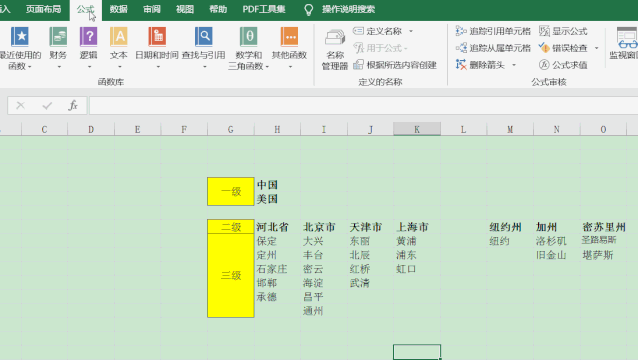
Task: Switch to the View (视图) tab
Action: 185,9
